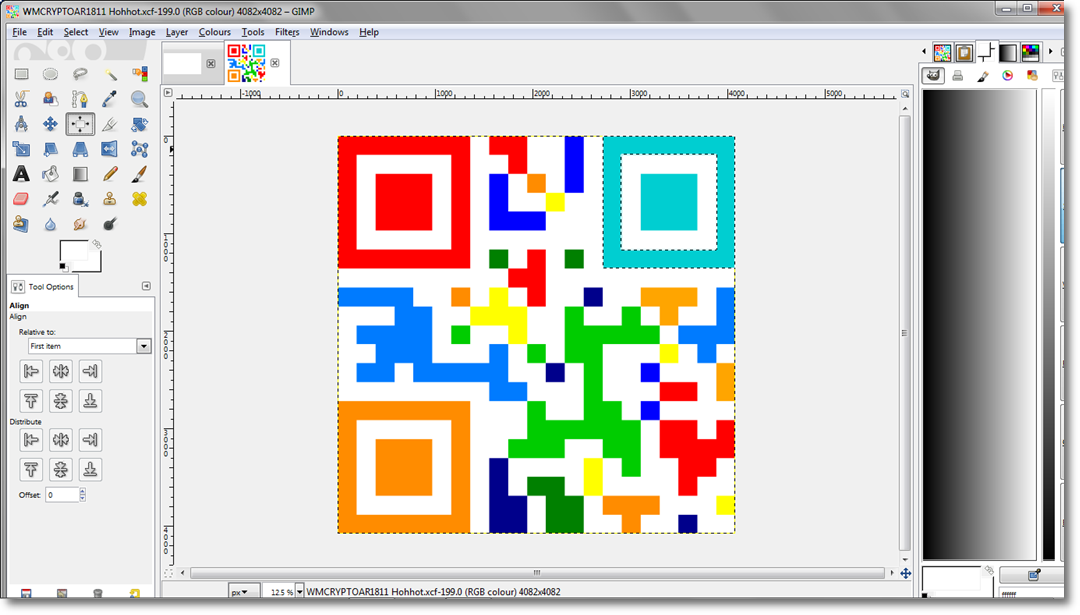Select the Colour Picker eyedropper

click(x=110, y=99)
